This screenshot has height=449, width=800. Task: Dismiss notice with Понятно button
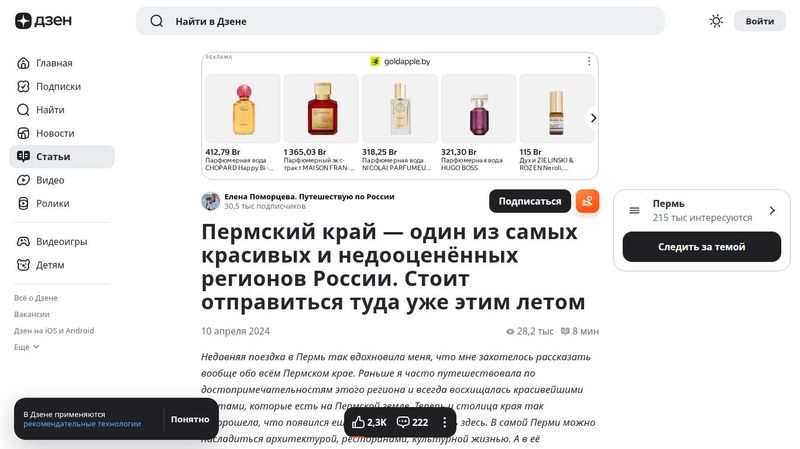point(190,419)
